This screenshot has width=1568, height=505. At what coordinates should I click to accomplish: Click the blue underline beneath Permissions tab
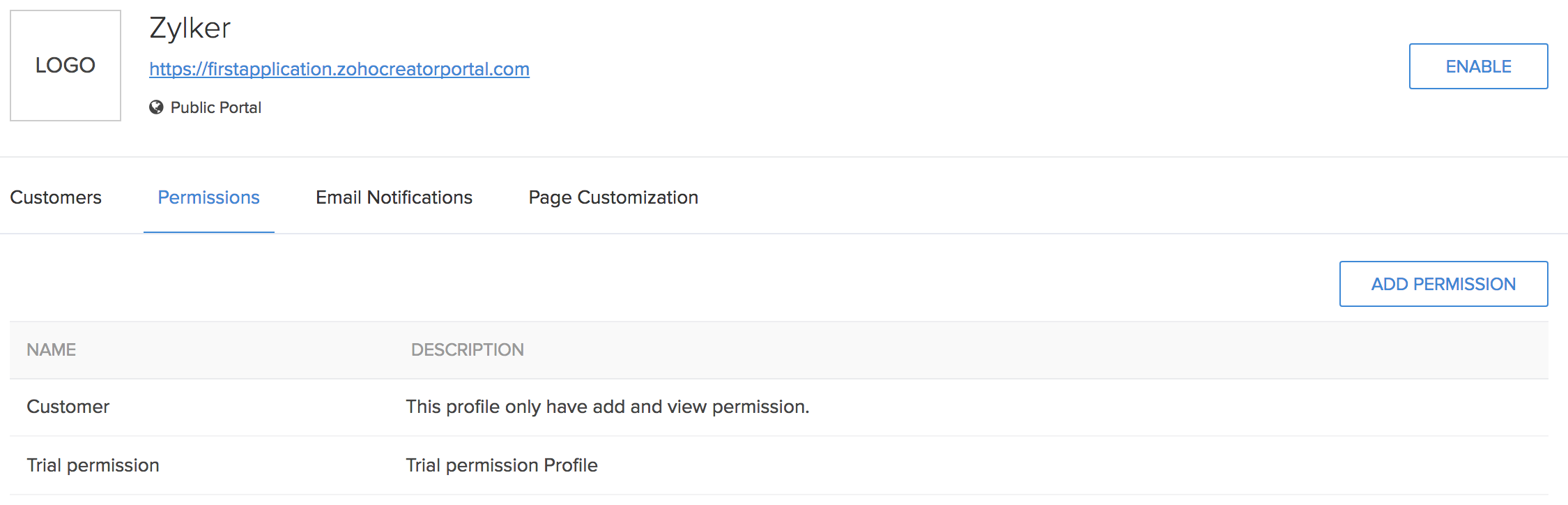(208, 232)
